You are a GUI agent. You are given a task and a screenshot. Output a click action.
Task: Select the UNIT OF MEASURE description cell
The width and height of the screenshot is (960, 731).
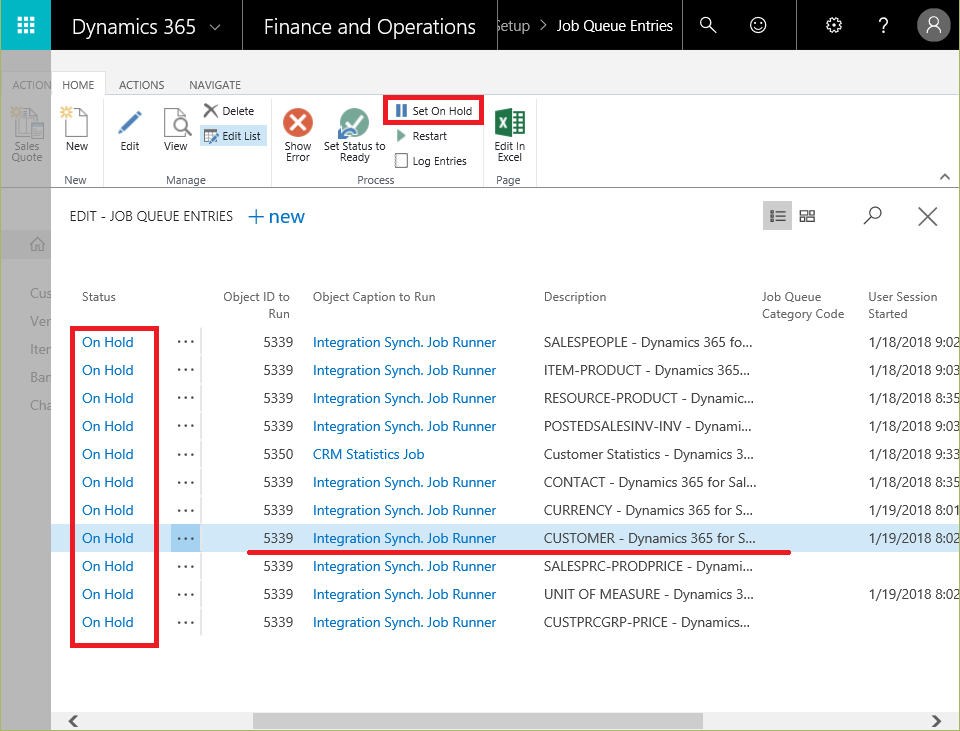tap(648, 594)
